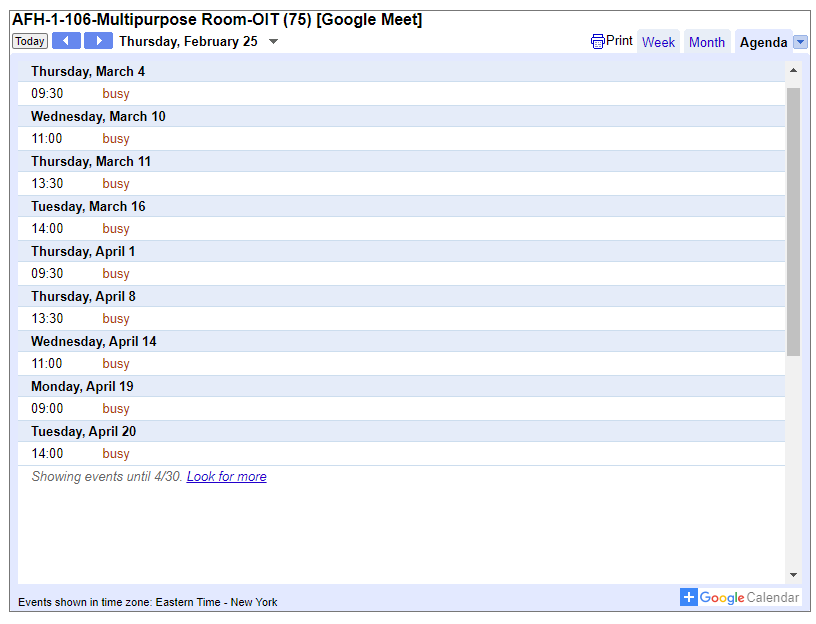Open Google Calendar via the plus logo
The height and width of the screenshot is (624, 816).
pos(740,597)
